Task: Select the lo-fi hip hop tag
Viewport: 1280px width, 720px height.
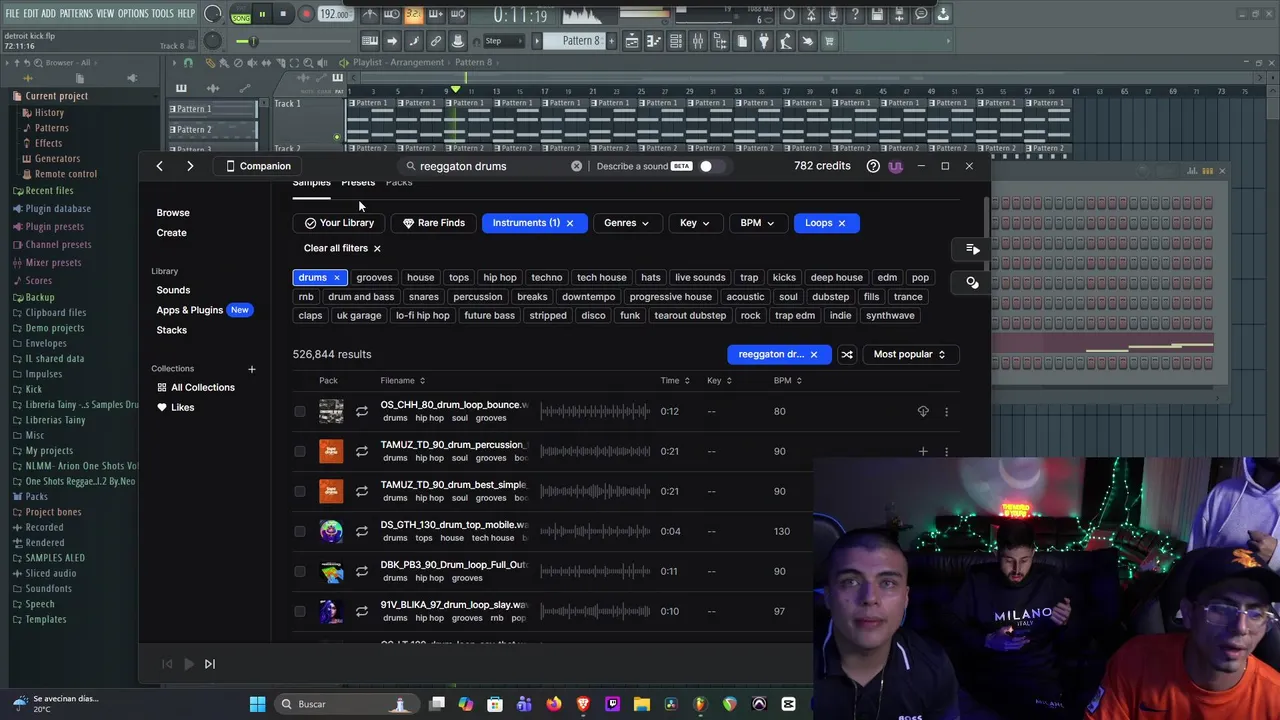Action: click(422, 315)
